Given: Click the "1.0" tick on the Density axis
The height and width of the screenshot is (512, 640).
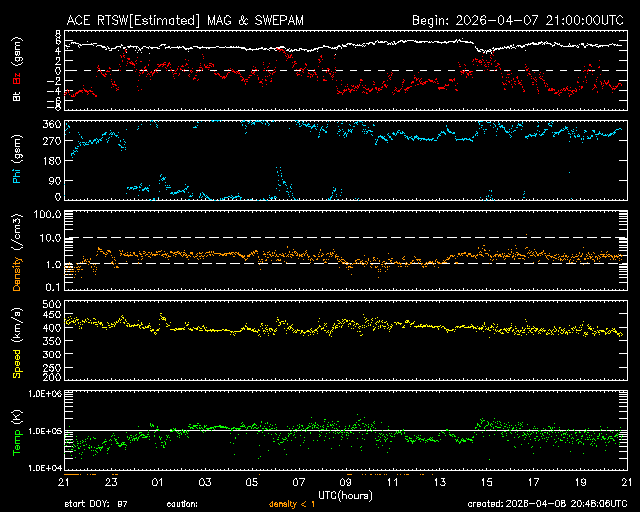Looking at the screenshot, I should tap(53, 265).
